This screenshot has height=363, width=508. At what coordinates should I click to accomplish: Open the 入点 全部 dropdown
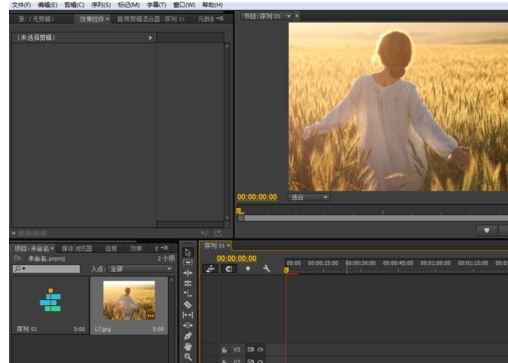pos(140,269)
